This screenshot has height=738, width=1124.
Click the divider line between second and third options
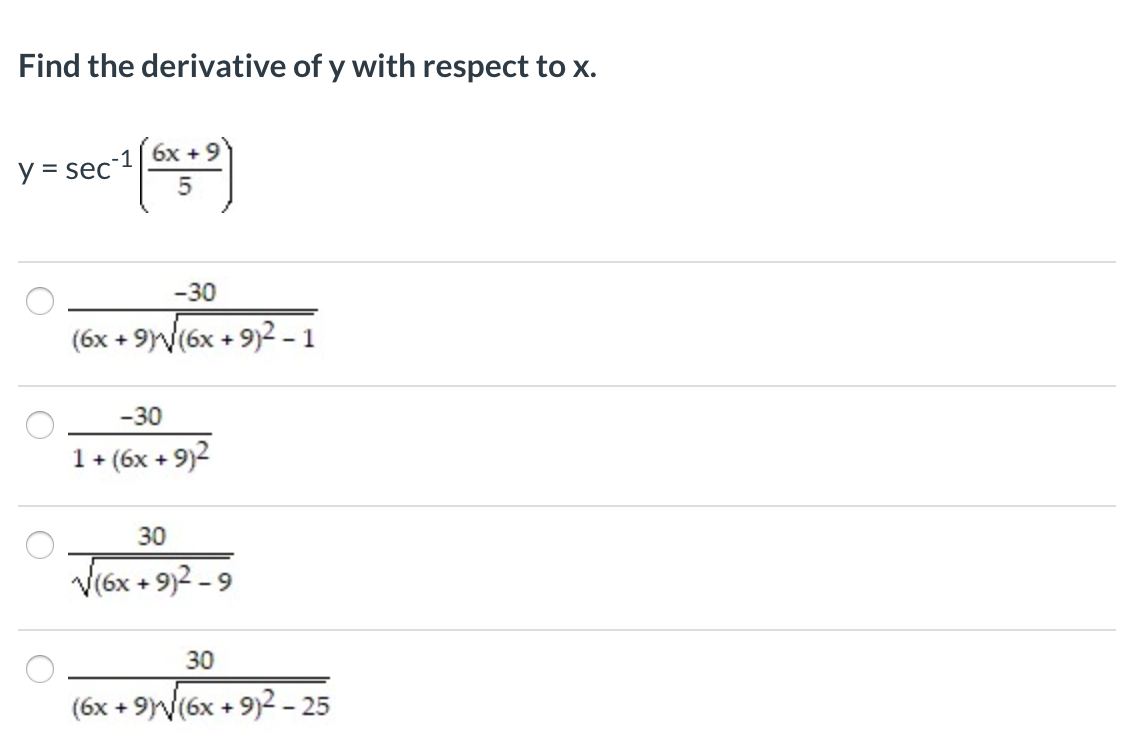[x=560, y=501]
